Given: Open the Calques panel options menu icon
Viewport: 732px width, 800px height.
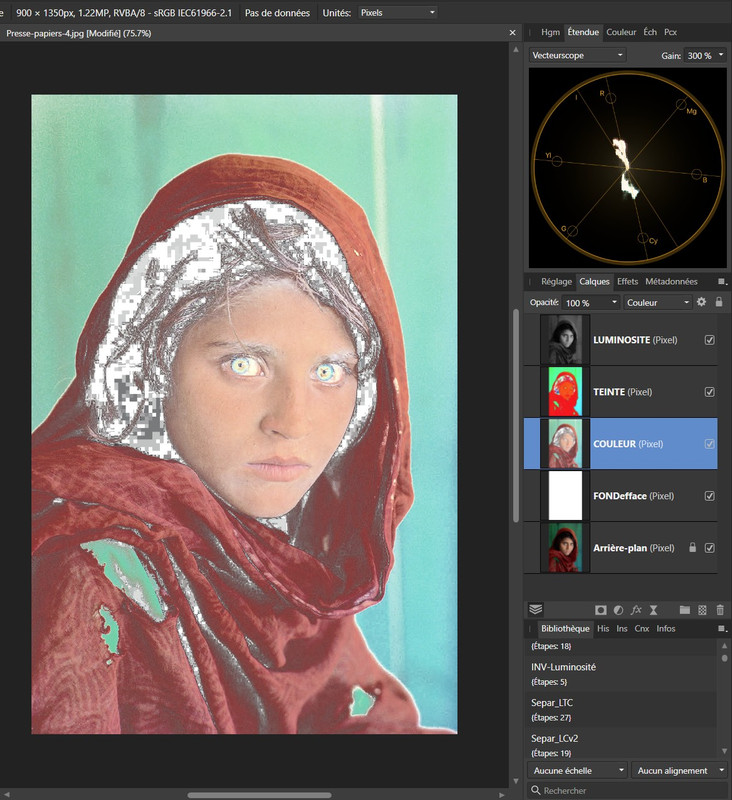Looking at the screenshot, I should (722, 282).
